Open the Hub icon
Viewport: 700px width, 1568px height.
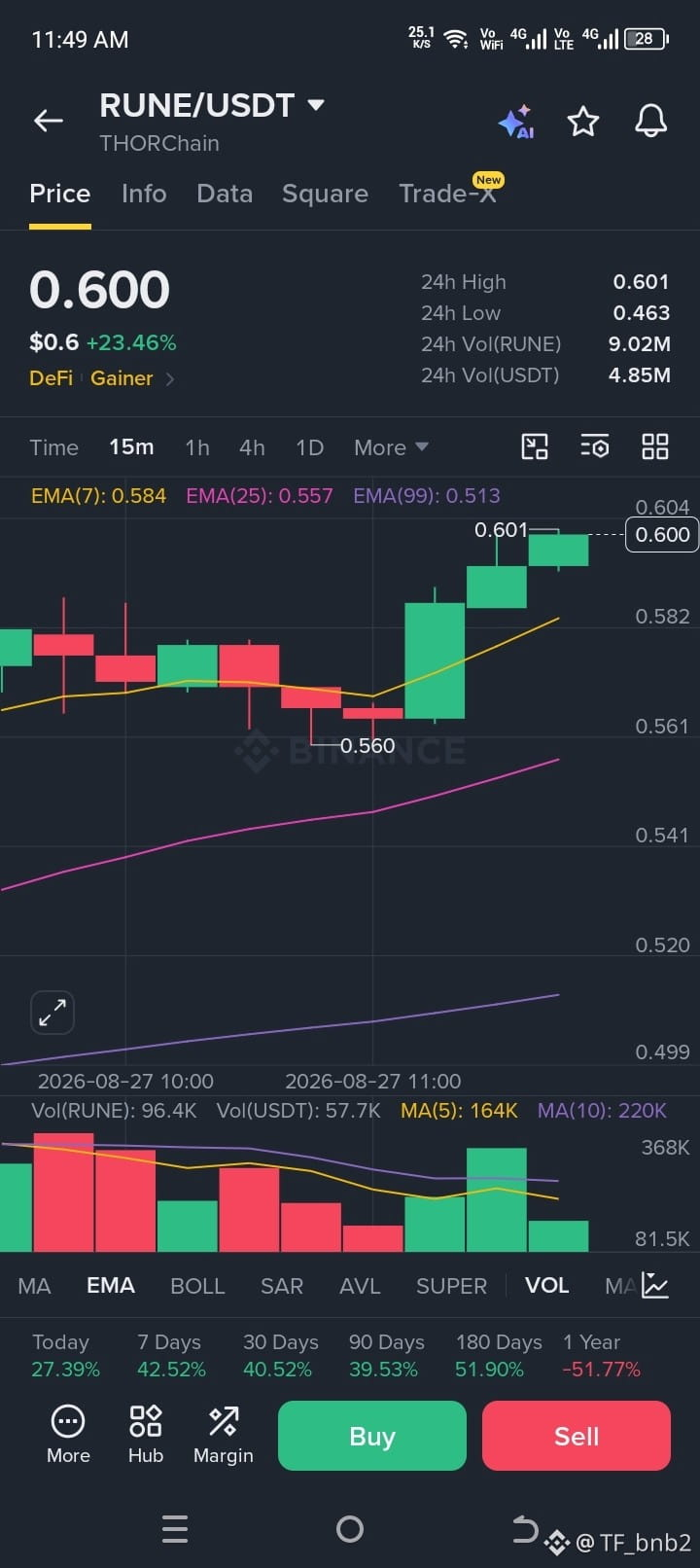[x=146, y=1435]
